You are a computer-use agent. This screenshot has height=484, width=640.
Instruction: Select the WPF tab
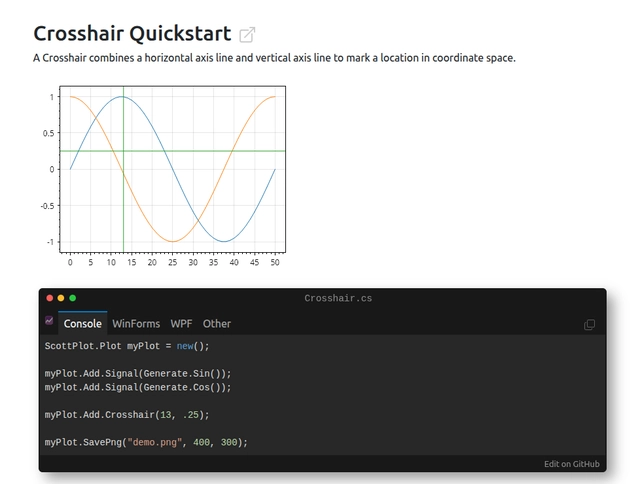click(181, 324)
